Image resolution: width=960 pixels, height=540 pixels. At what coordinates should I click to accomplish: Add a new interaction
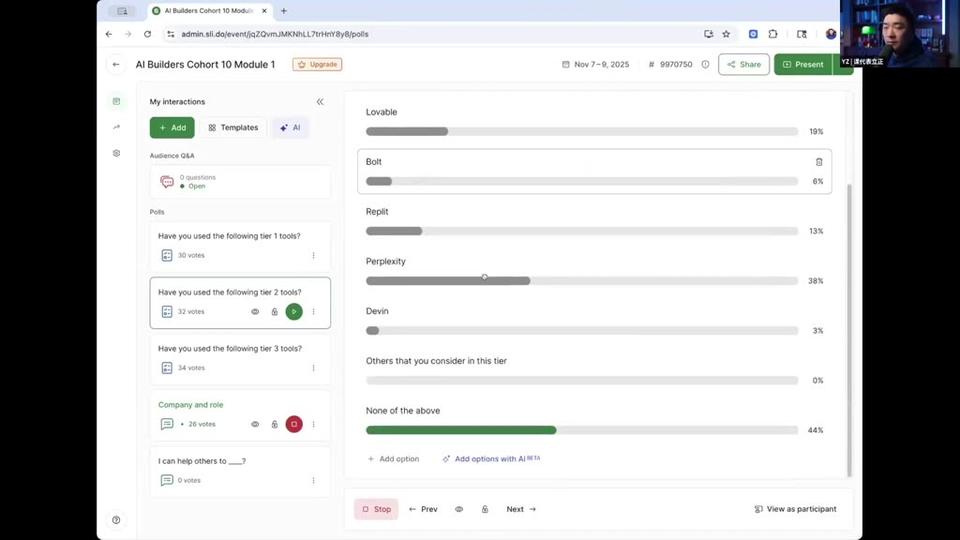[172, 127]
